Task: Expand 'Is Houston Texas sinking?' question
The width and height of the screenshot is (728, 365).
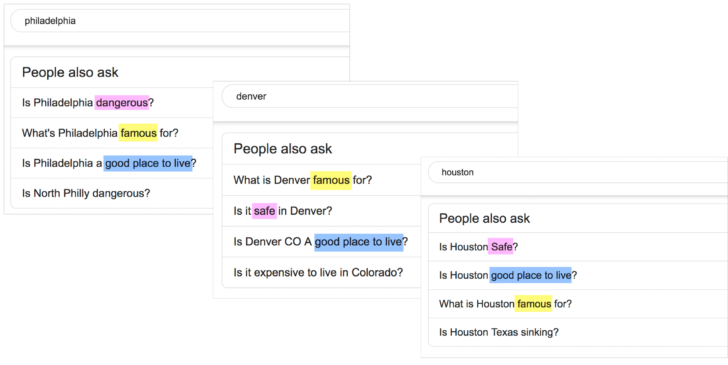Action: [578, 332]
